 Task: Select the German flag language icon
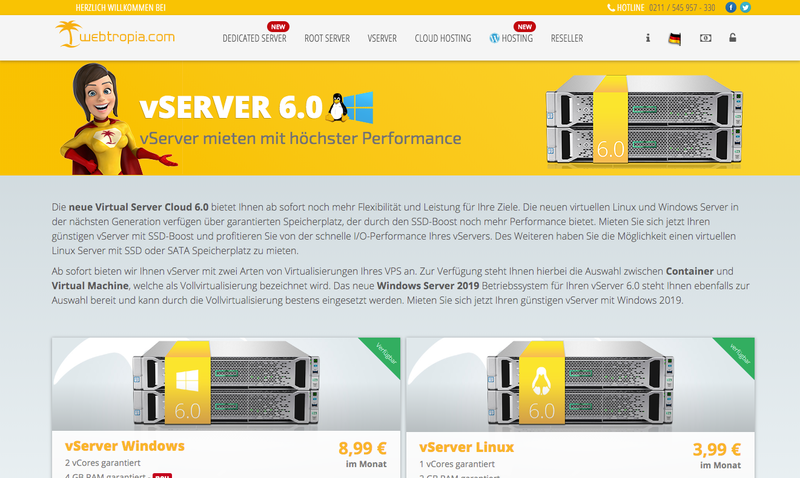tap(675, 39)
